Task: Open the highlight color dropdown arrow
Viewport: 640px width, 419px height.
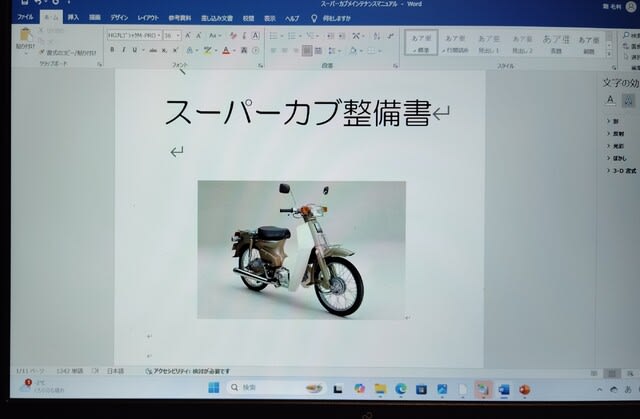Action: (216, 51)
